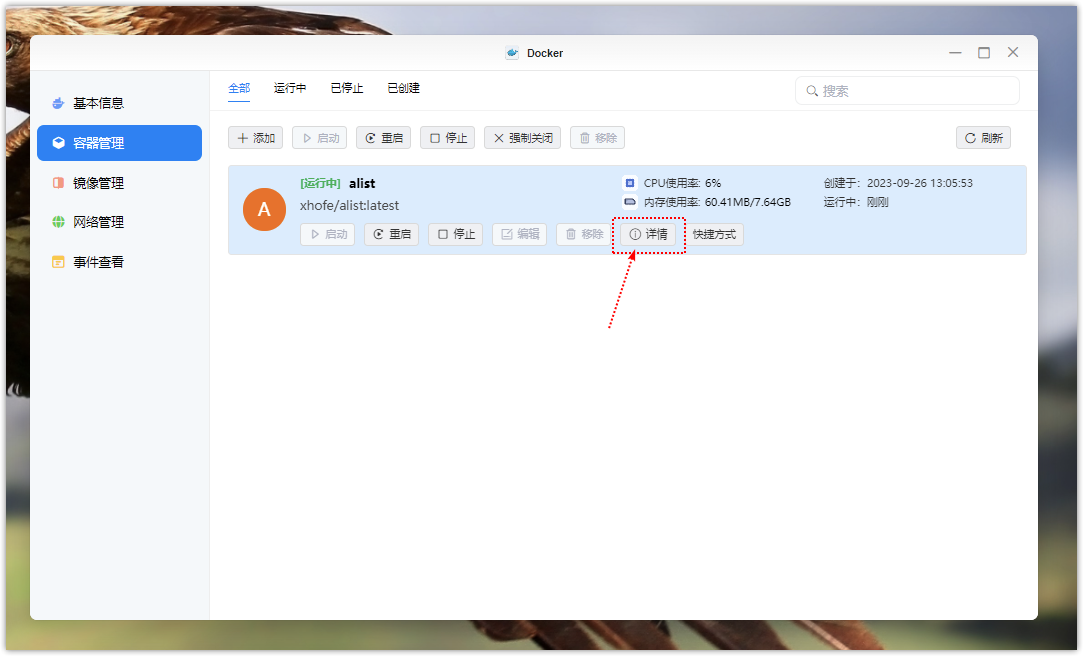Open 网络管理 in the sidebar
The height and width of the screenshot is (656, 1083).
119,222
